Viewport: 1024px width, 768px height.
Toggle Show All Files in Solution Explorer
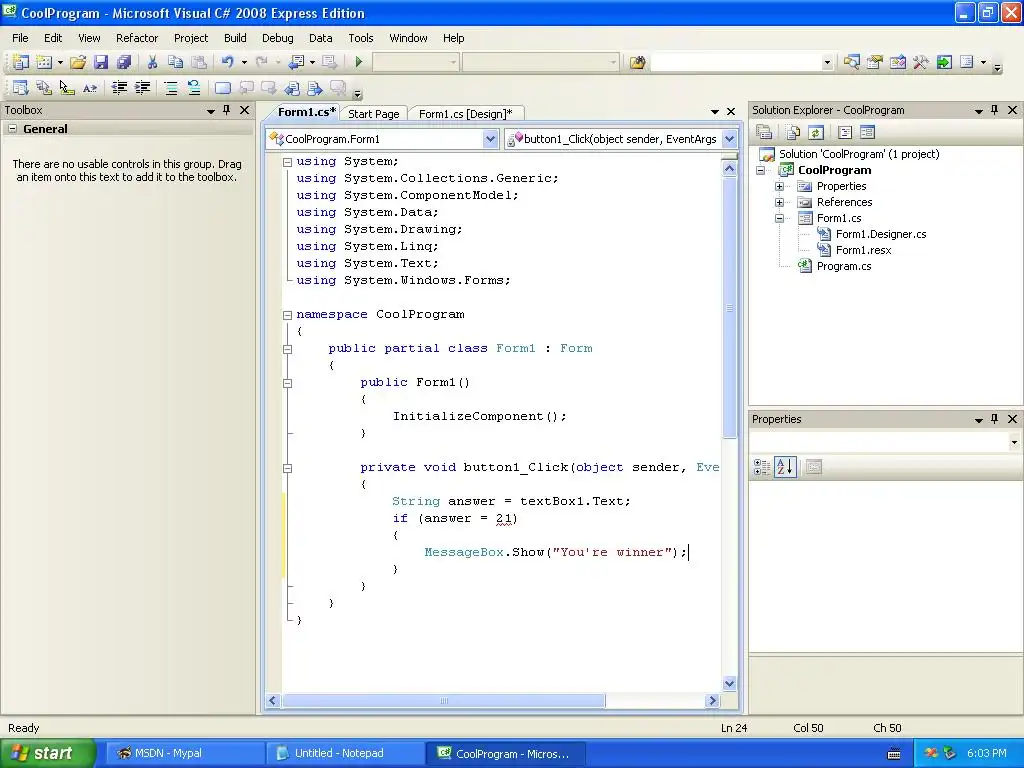click(793, 133)
